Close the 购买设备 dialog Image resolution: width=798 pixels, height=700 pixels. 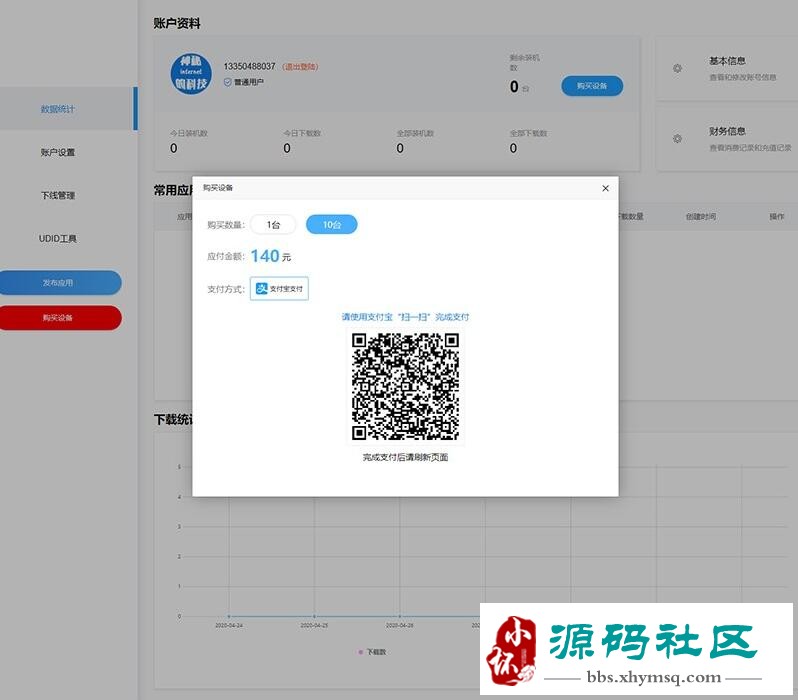(x=605, y=188)
